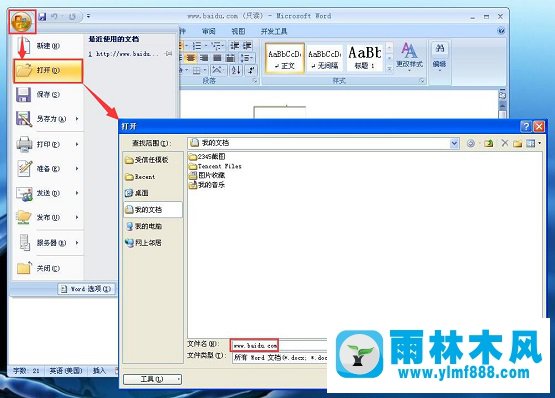Open the 查找范围 dropdown in the Open dialog

pos(454,143)
